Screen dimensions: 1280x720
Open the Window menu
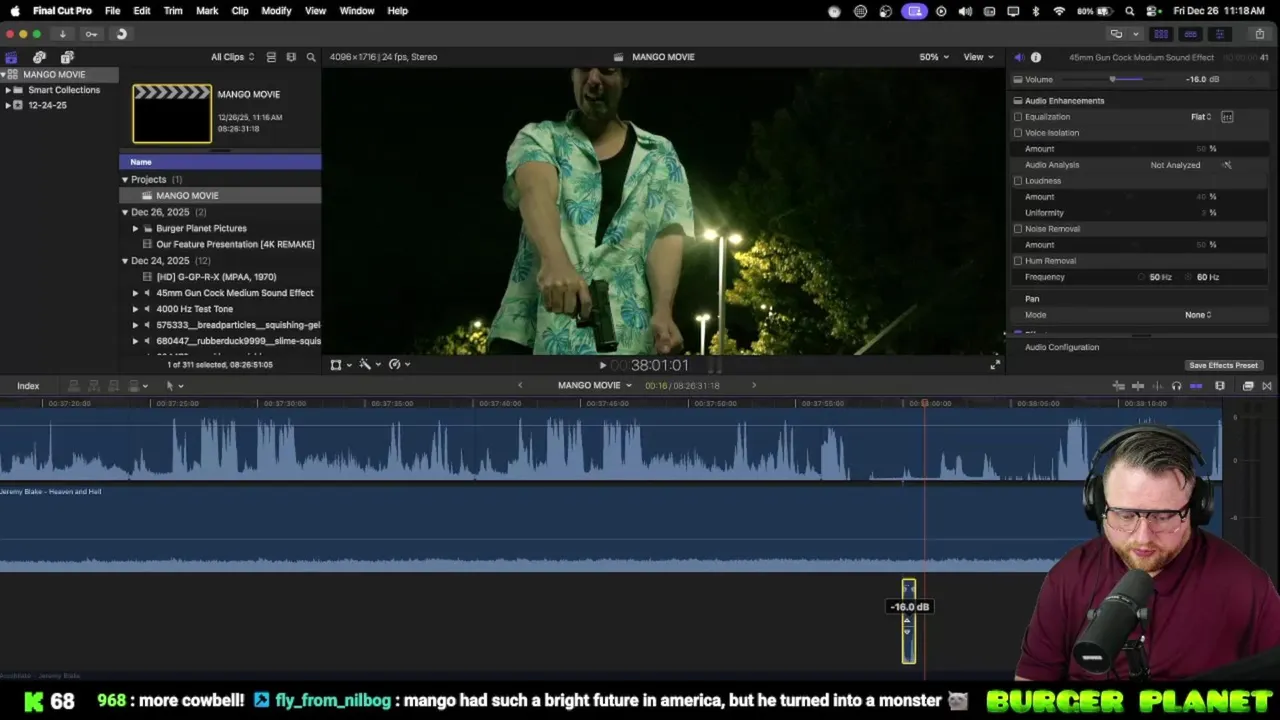357,11
